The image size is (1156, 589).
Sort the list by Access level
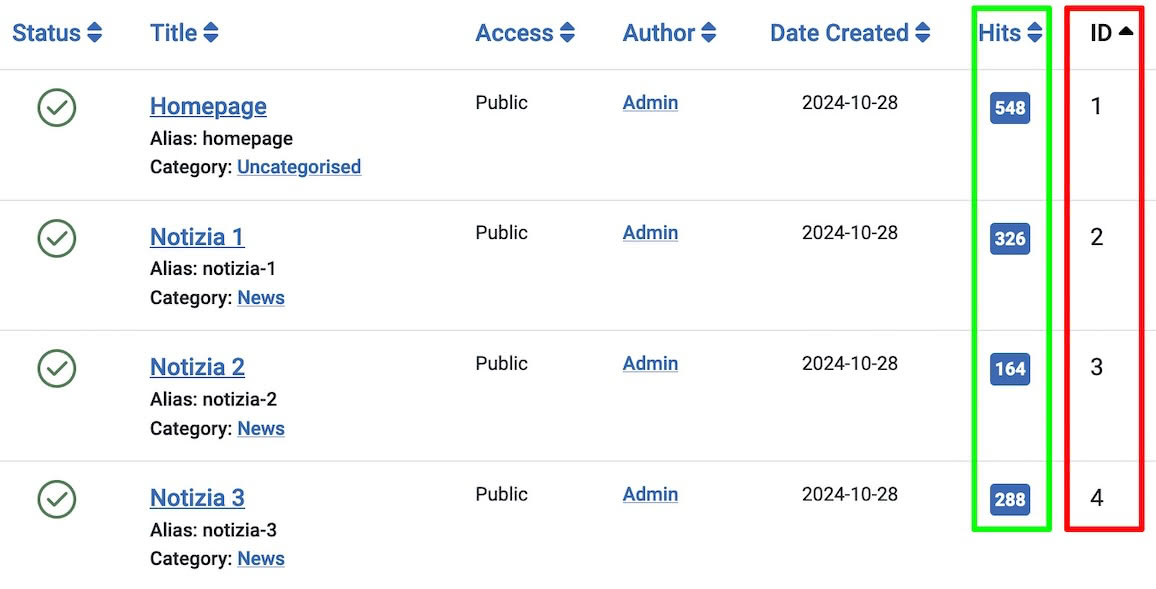click(525, 33)
